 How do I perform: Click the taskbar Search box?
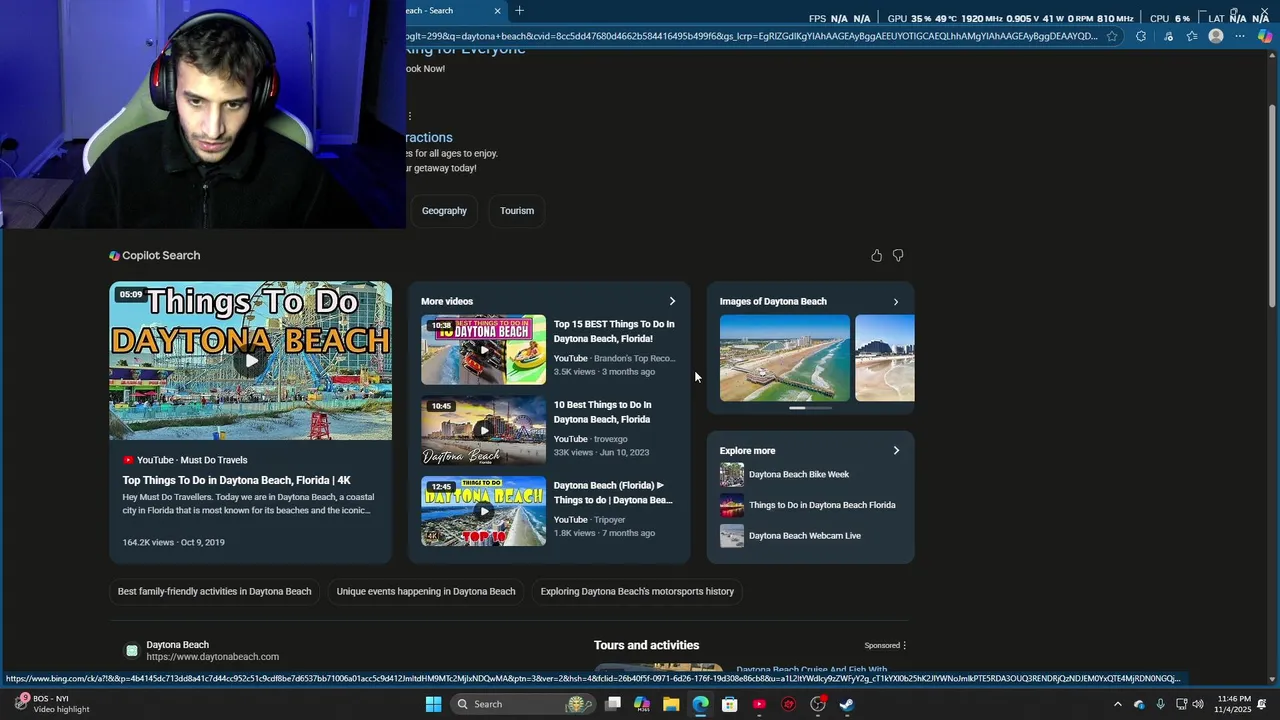(521, 705)
